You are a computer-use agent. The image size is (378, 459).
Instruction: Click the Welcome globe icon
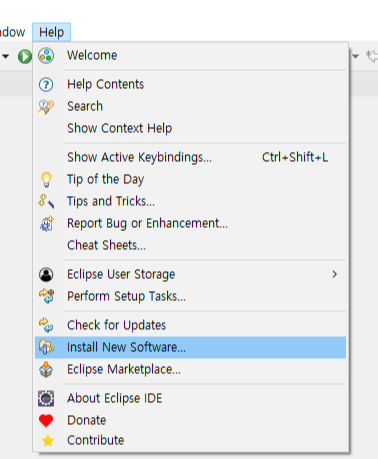click(x=46, y=56)
